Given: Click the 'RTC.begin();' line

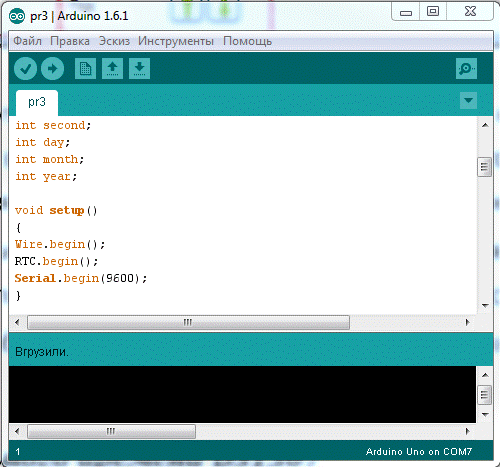Looking at the screenshot, I should tap(56, 261).
